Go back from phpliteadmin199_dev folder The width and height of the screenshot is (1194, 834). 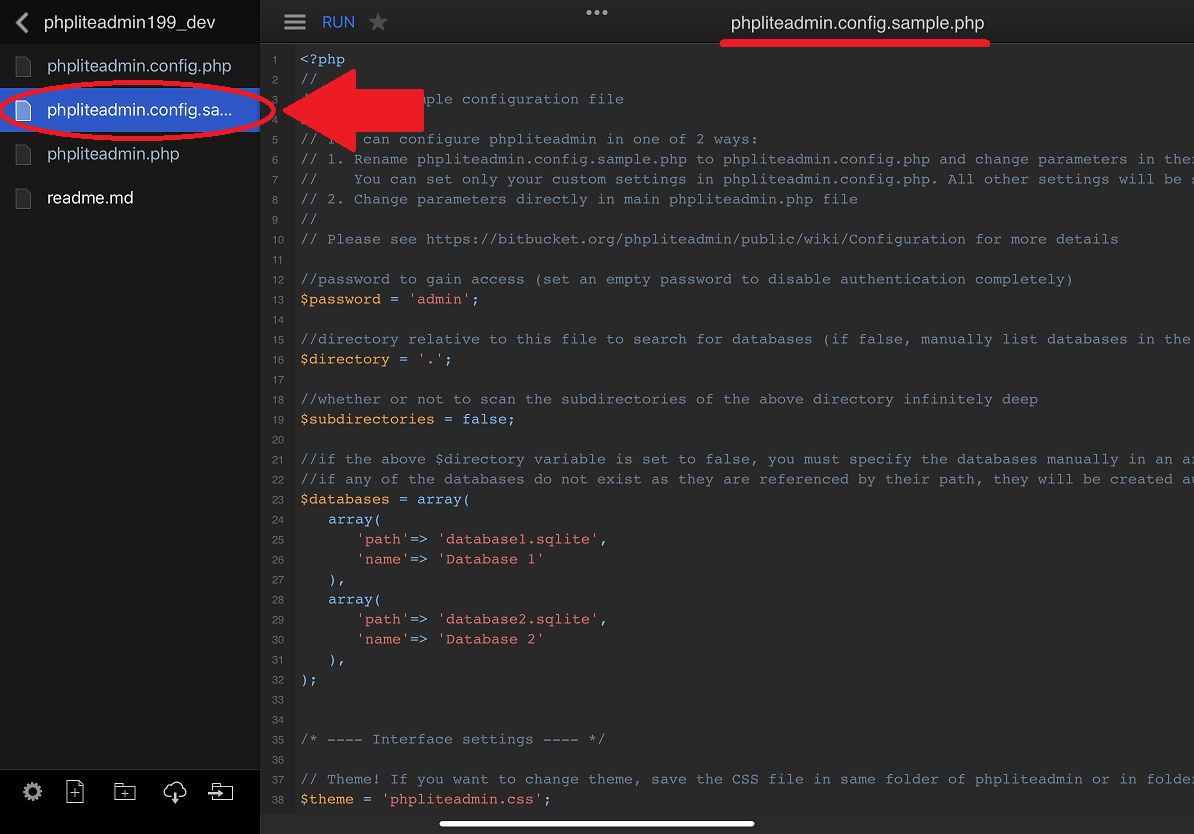coord(22,23)
